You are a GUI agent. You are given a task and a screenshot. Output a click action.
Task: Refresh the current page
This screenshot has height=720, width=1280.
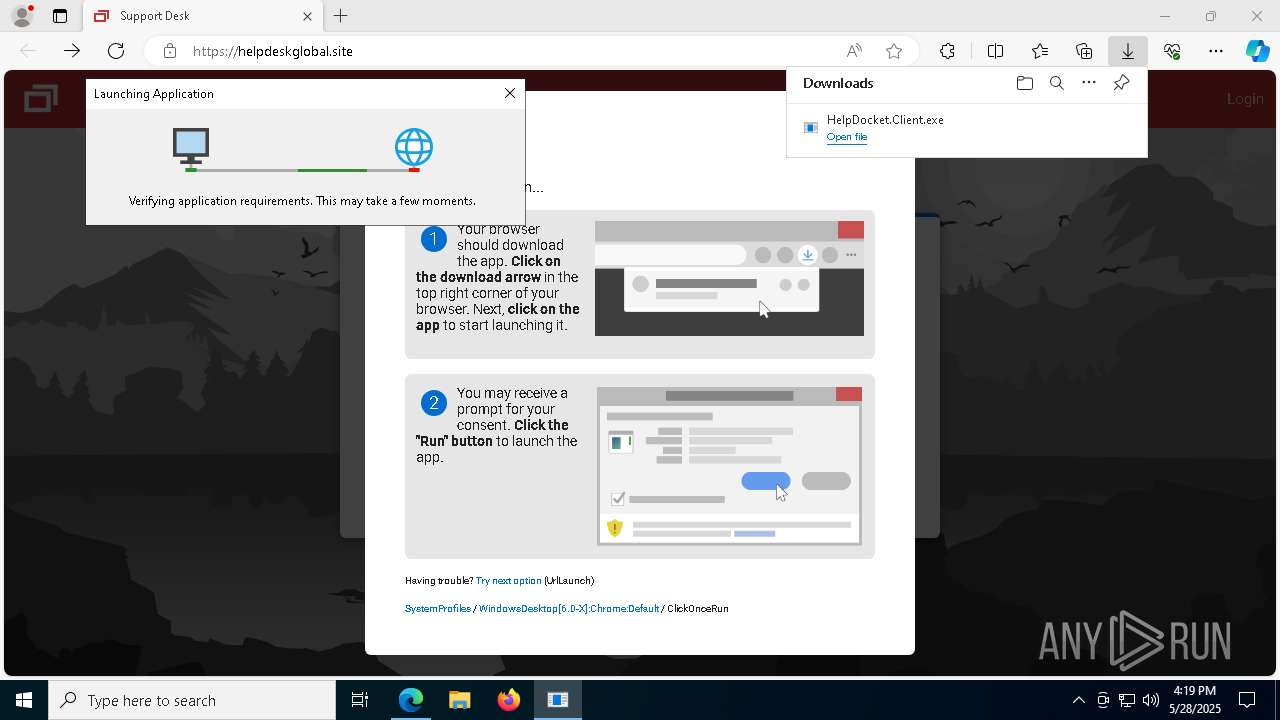pyautogui.click(x=116, y=51)
